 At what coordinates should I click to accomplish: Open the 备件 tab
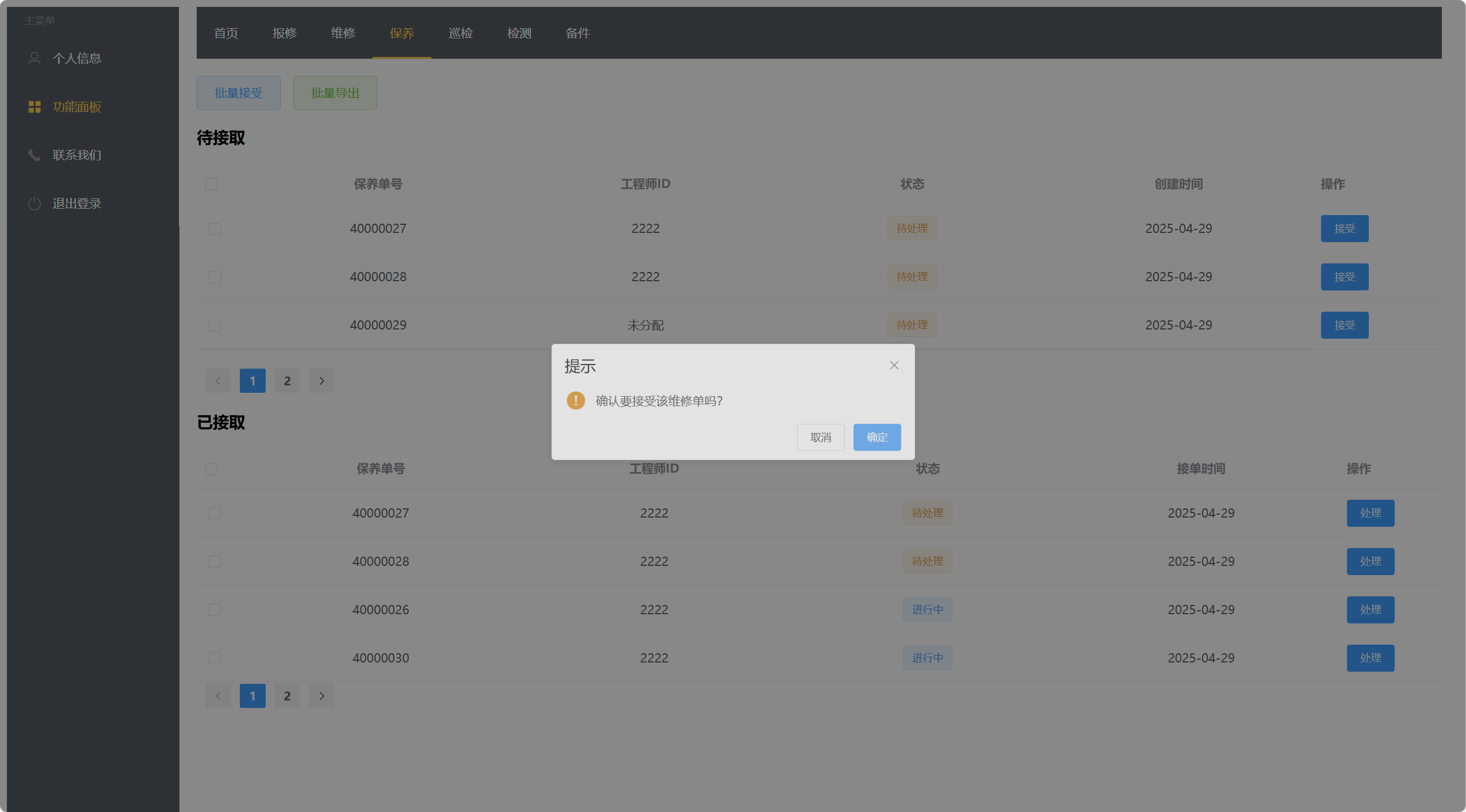point(577,33)
